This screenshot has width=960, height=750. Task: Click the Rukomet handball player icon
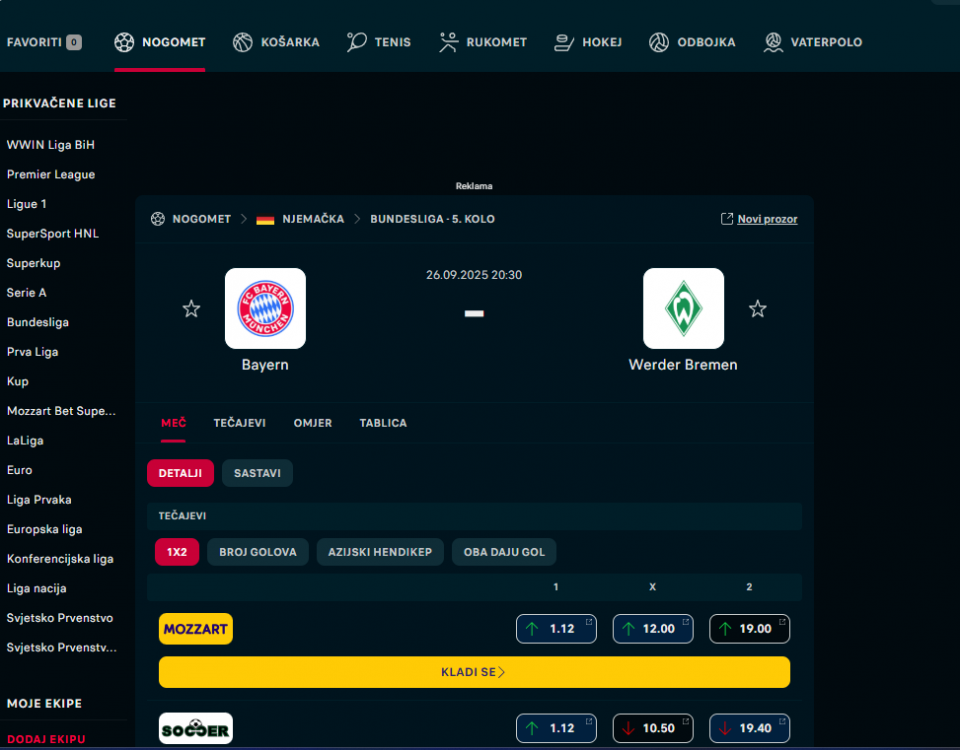[448, 42]
